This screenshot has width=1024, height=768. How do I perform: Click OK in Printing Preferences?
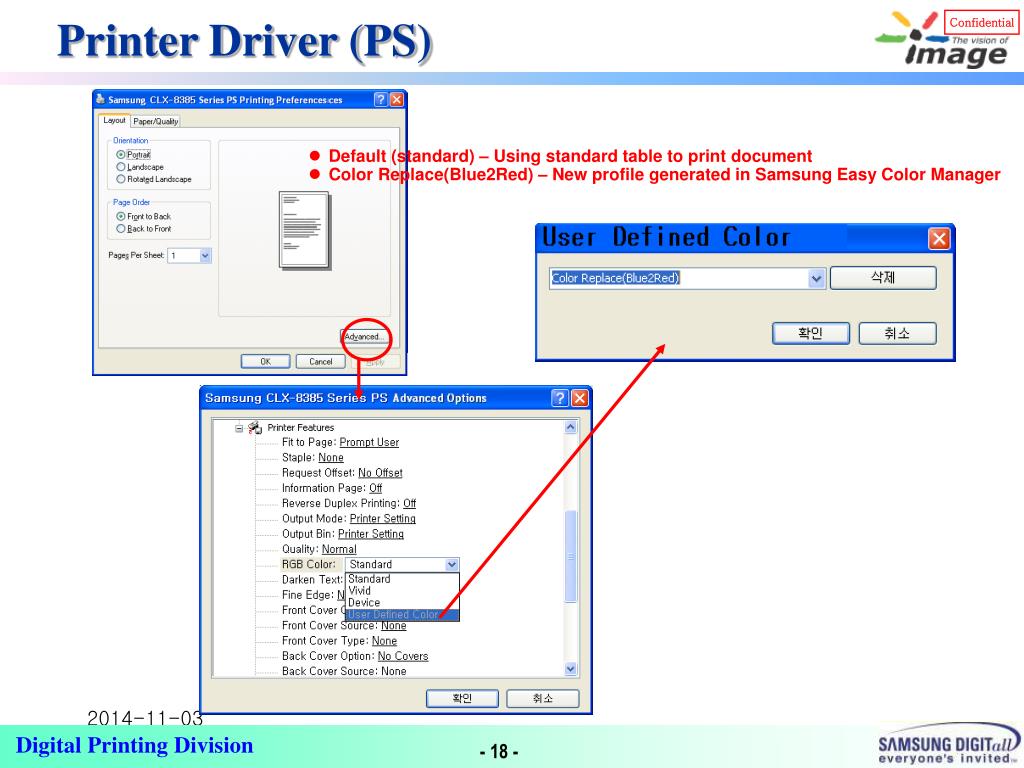pyautogui.click(x=265, y=362)
